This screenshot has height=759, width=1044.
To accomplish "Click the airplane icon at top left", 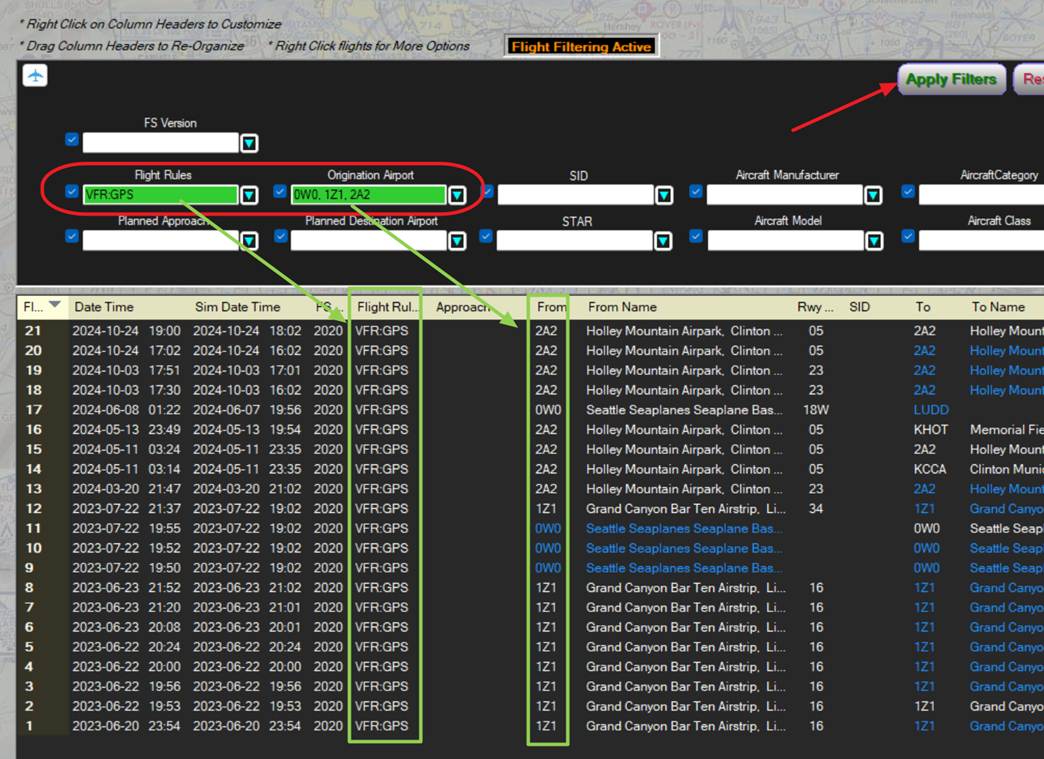I will [35, 76].
